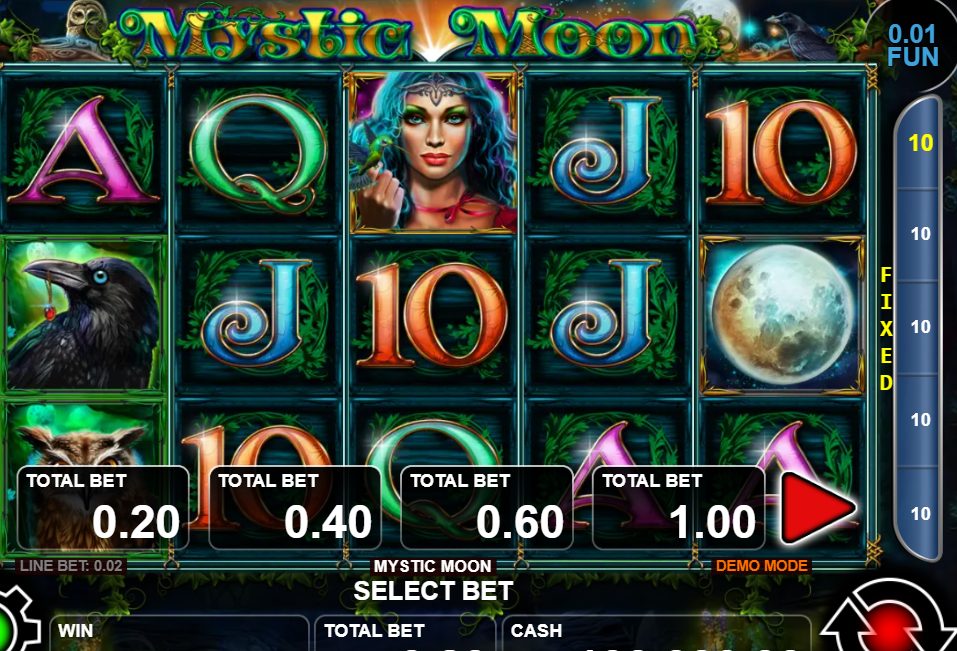Open settings via green gear icon

point(15,622)
